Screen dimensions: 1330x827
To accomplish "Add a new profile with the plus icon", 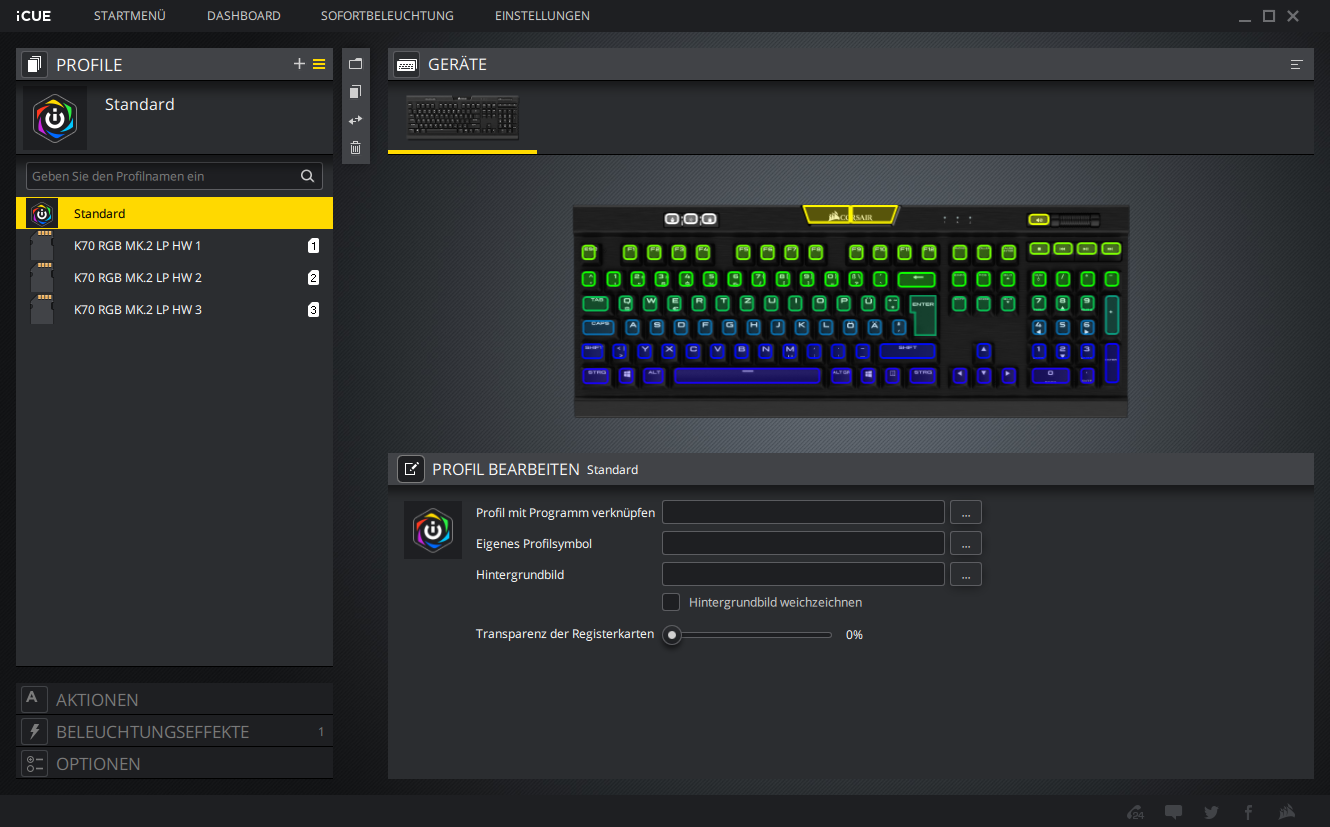I will click(299, 64).
